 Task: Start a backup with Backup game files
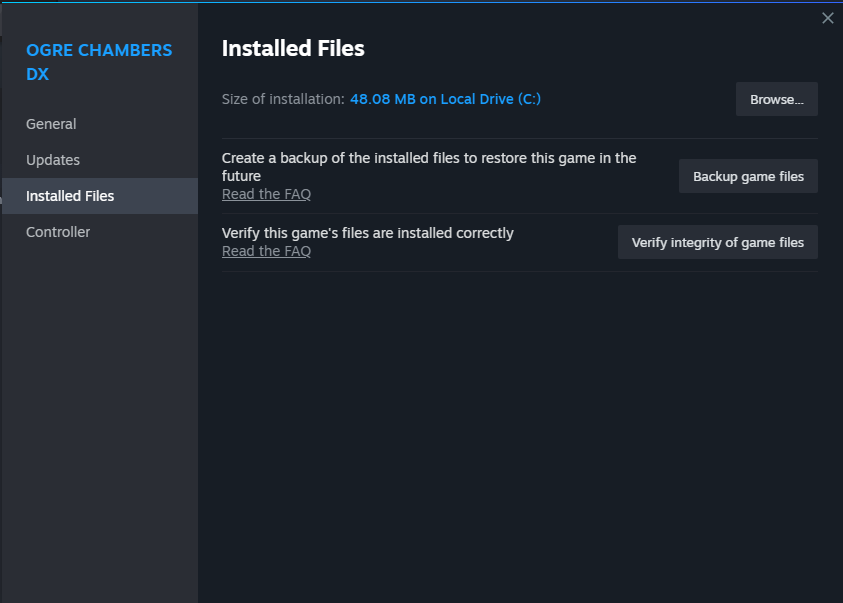tap(748, 176)
